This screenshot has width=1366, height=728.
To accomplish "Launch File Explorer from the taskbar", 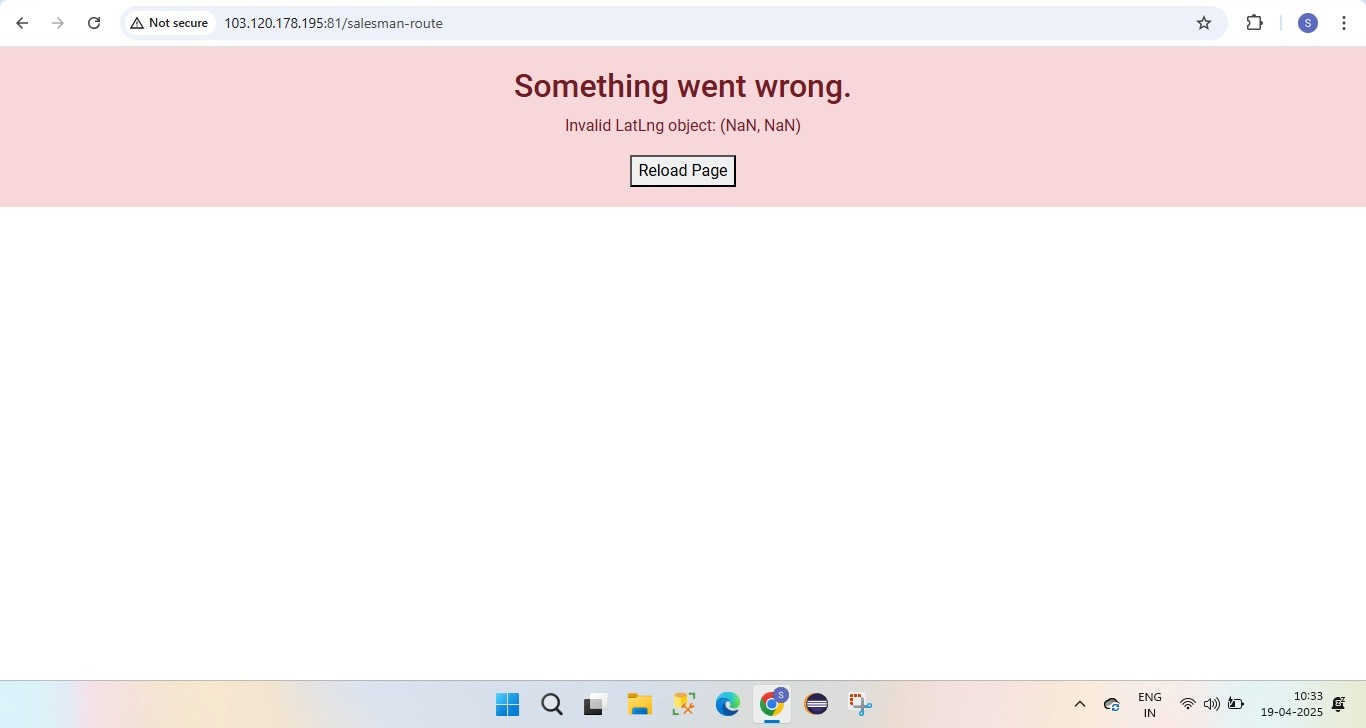I will (640, 704).
